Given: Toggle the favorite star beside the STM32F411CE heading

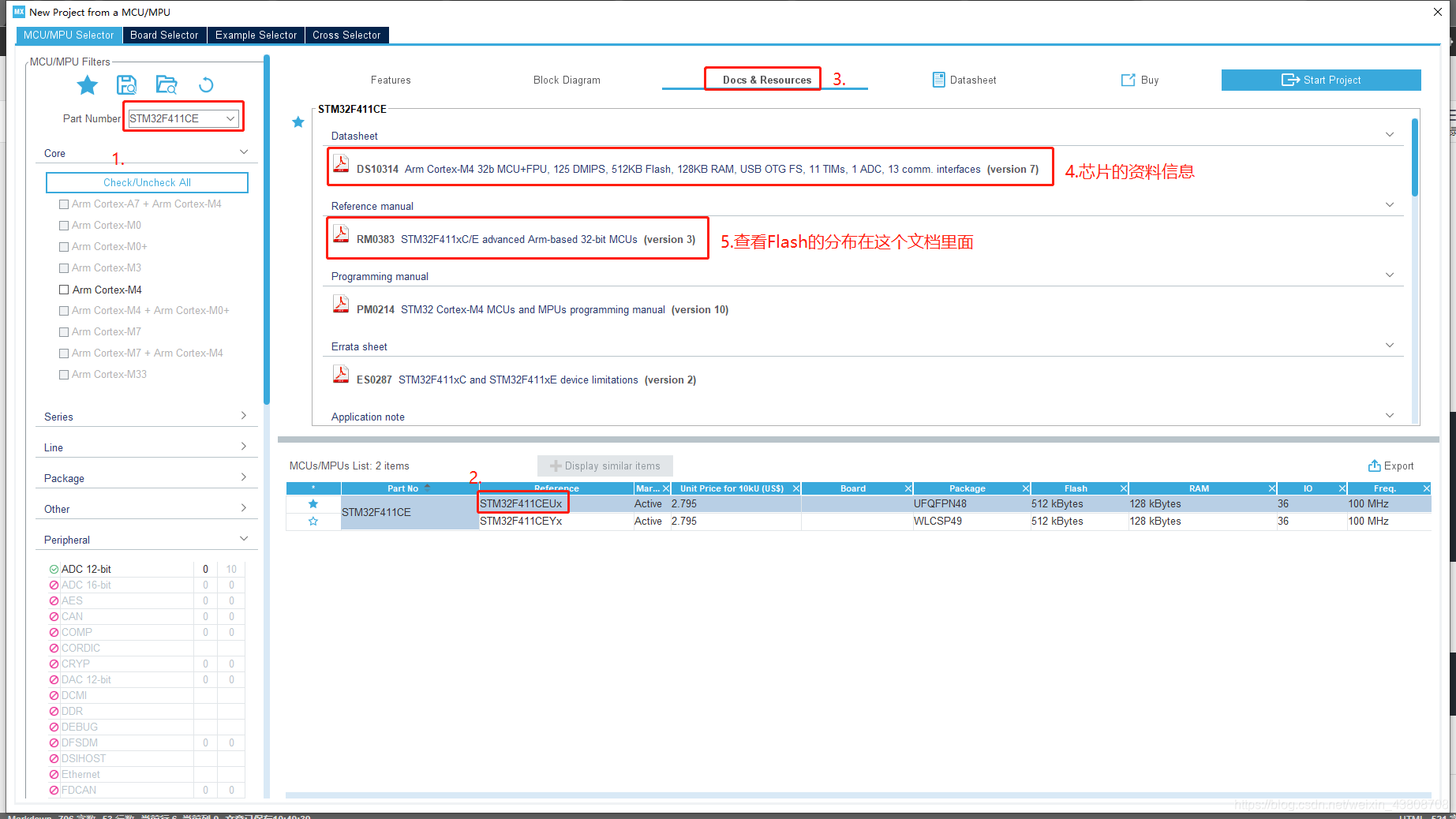Looking at the screenshot, I should point(298,122).
